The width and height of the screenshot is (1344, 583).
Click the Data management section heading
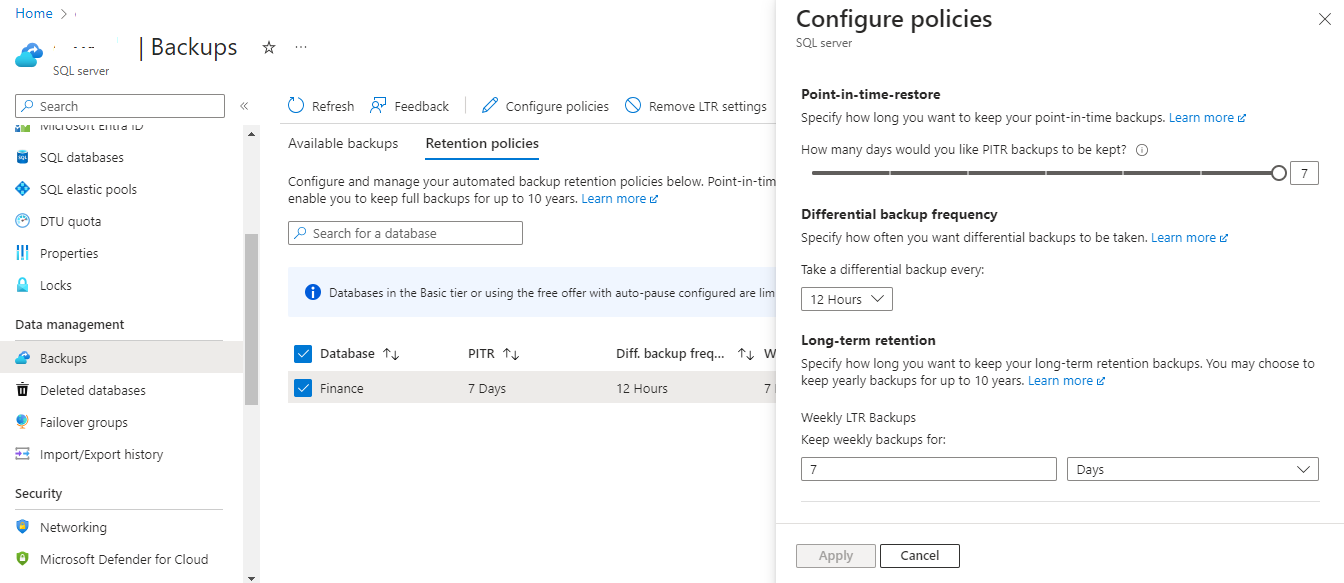click(x=70, y=324)
